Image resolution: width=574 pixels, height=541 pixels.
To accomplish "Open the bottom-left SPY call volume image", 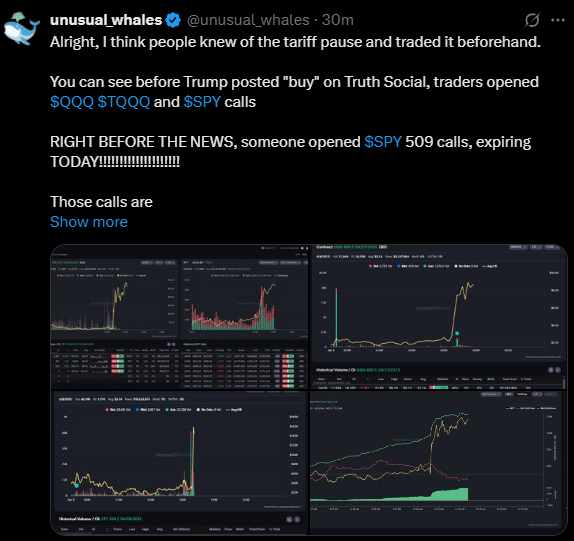I will (x=179, y=463).
